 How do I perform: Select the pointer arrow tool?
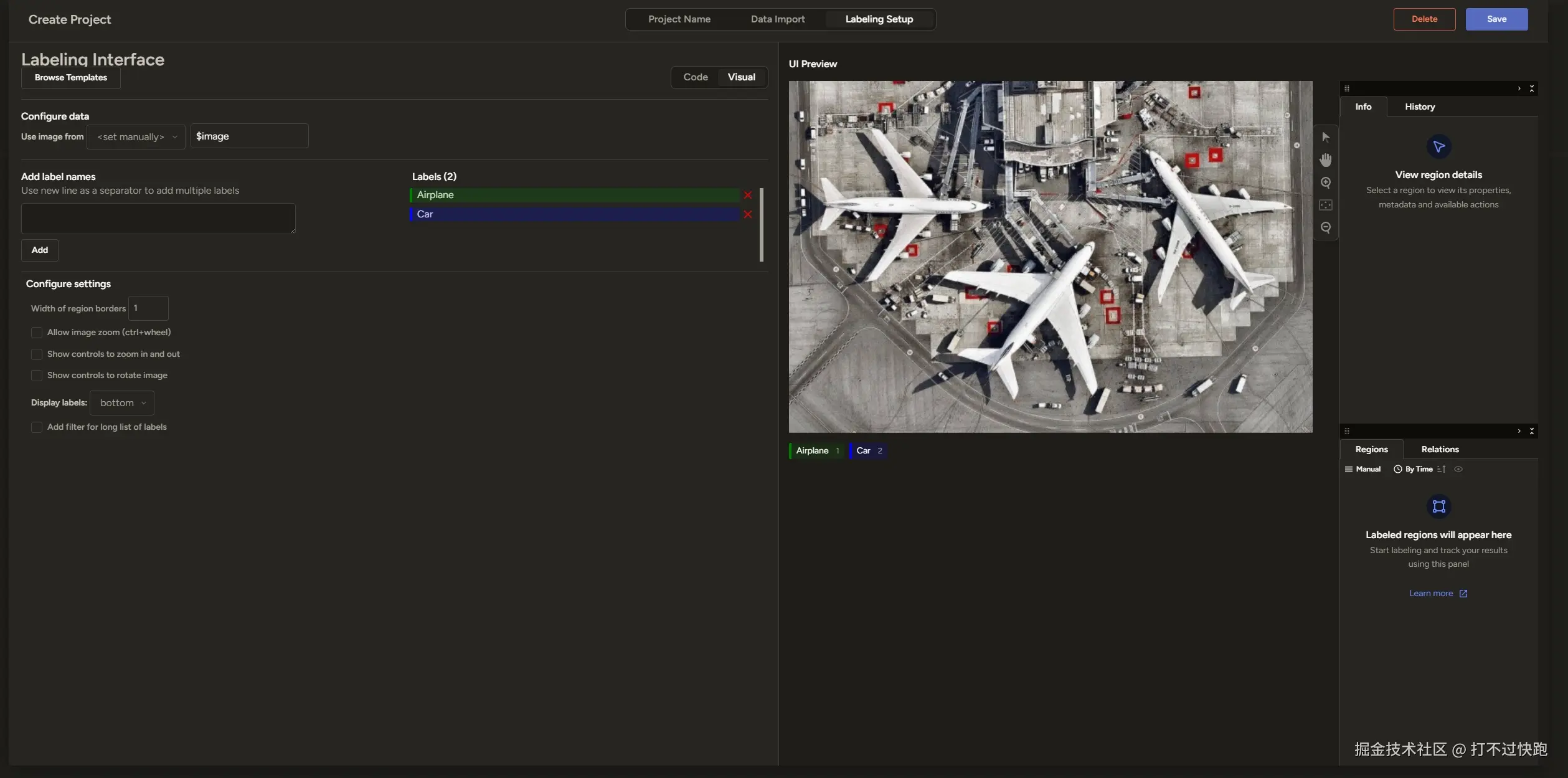pyautogui.click(x=1325, y=137)
